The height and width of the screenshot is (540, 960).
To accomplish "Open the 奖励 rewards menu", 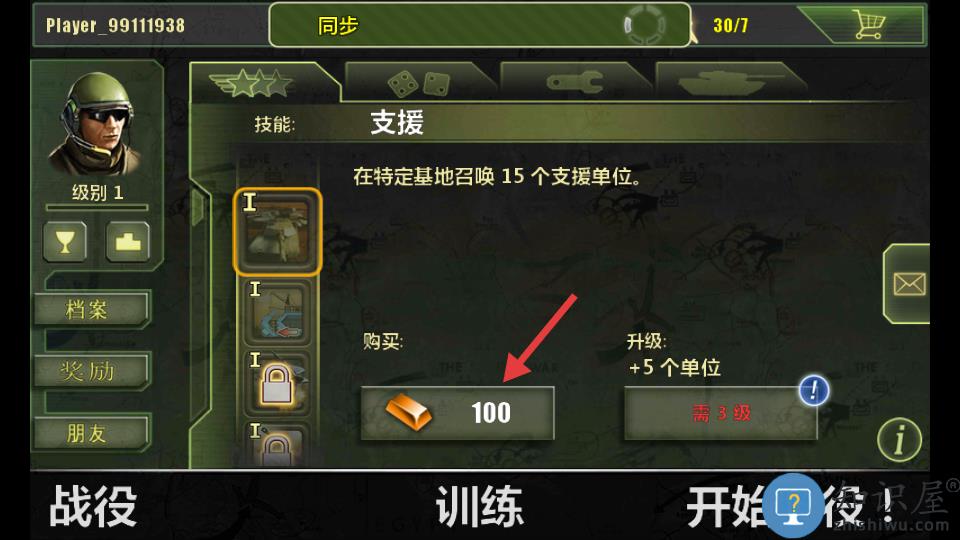I will click(x=90, y=371).
